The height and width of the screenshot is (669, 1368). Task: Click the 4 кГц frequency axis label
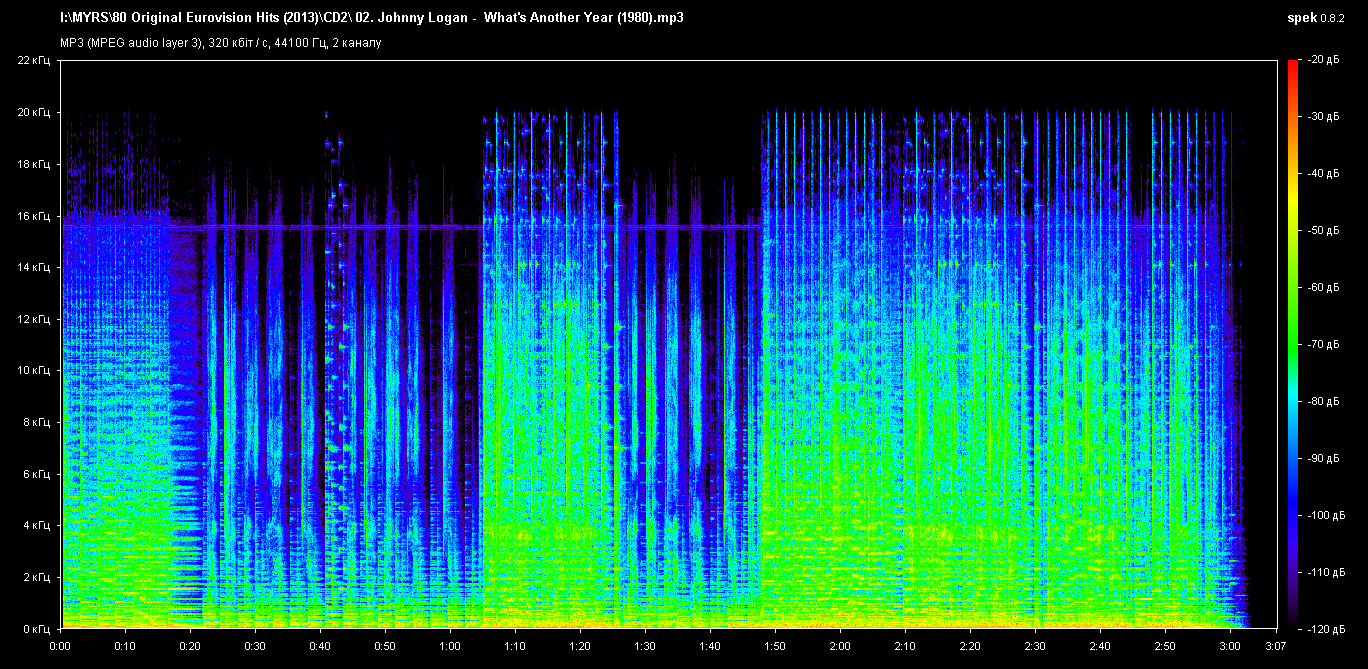tap(36, 526)
